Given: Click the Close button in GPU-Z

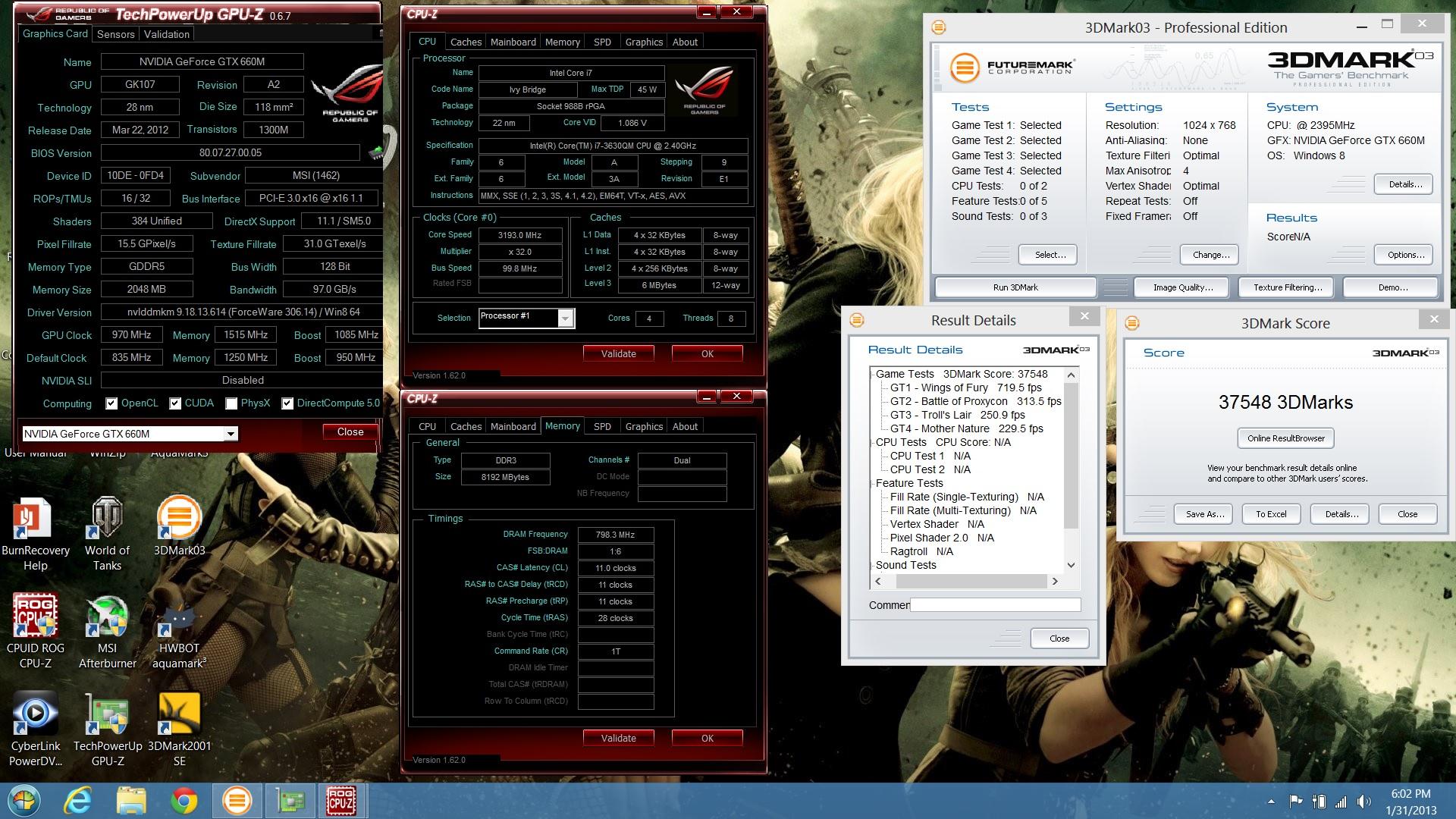Looking at the screenshot, I should tap(350, 431).
